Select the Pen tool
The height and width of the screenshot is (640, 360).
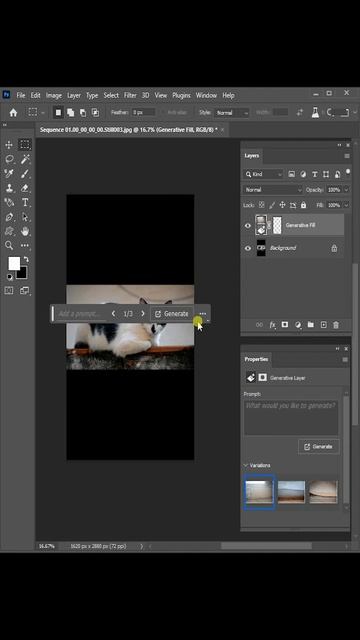point(9,217)
